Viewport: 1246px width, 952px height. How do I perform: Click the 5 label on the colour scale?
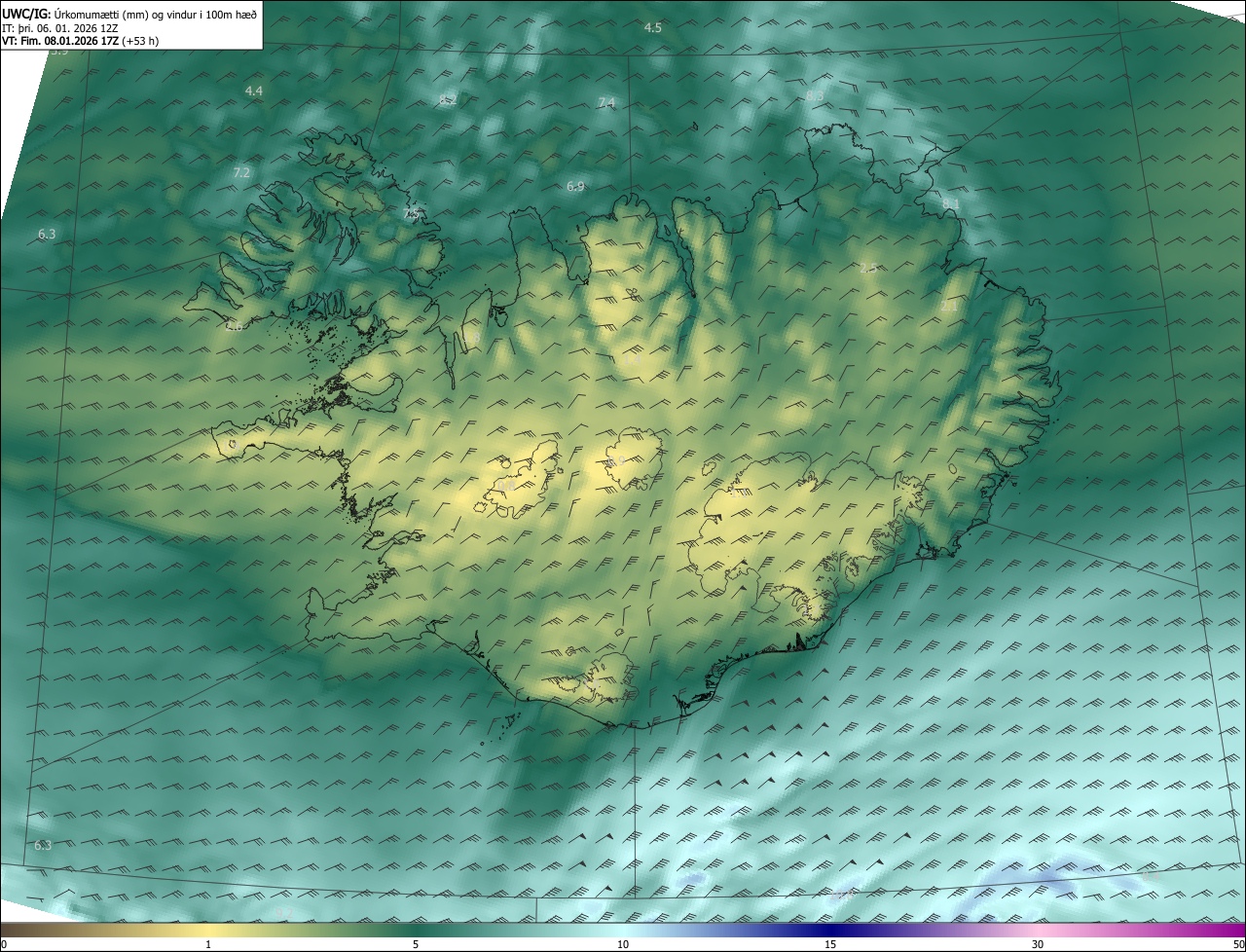[x=416, y=944]
